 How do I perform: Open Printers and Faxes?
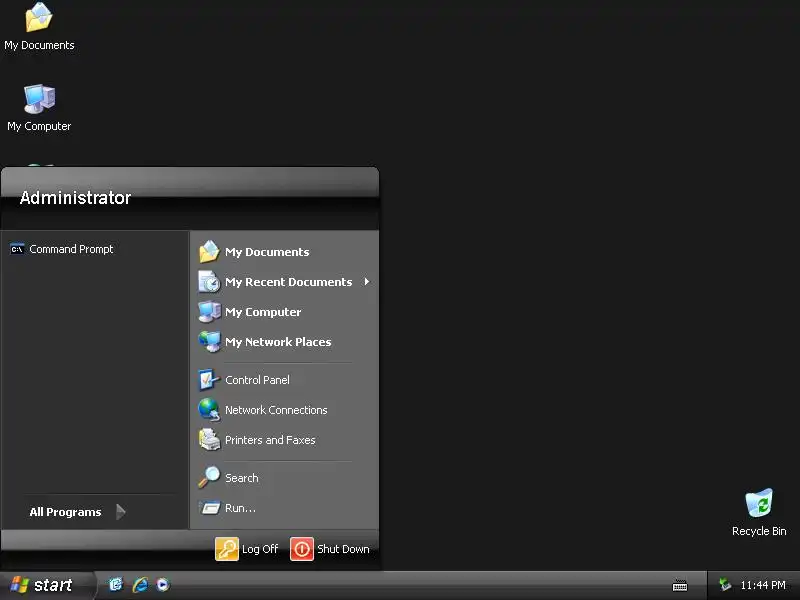[x=284, y=440]
